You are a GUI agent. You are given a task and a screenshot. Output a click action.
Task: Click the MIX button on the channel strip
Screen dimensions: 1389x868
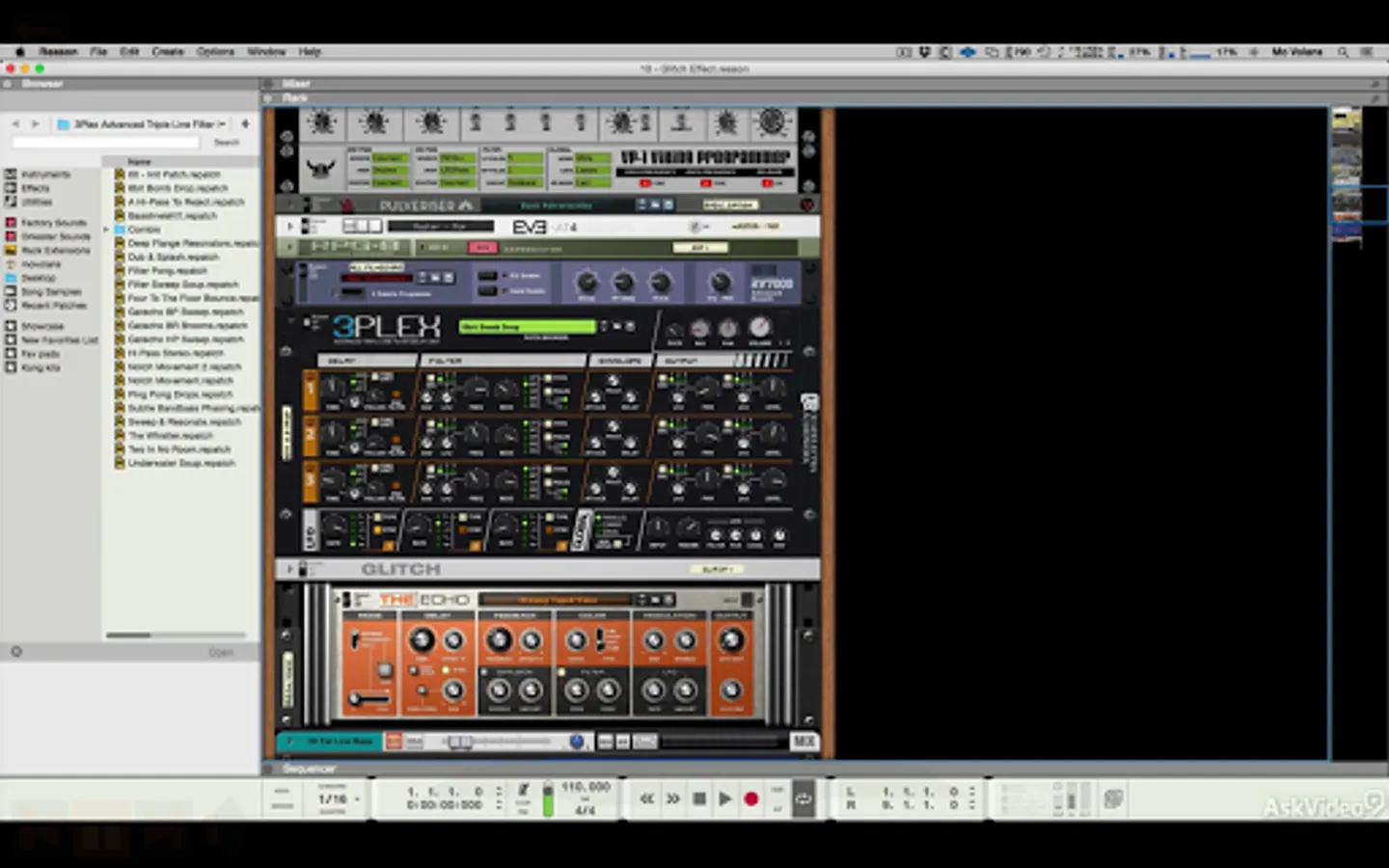(803, 742)
